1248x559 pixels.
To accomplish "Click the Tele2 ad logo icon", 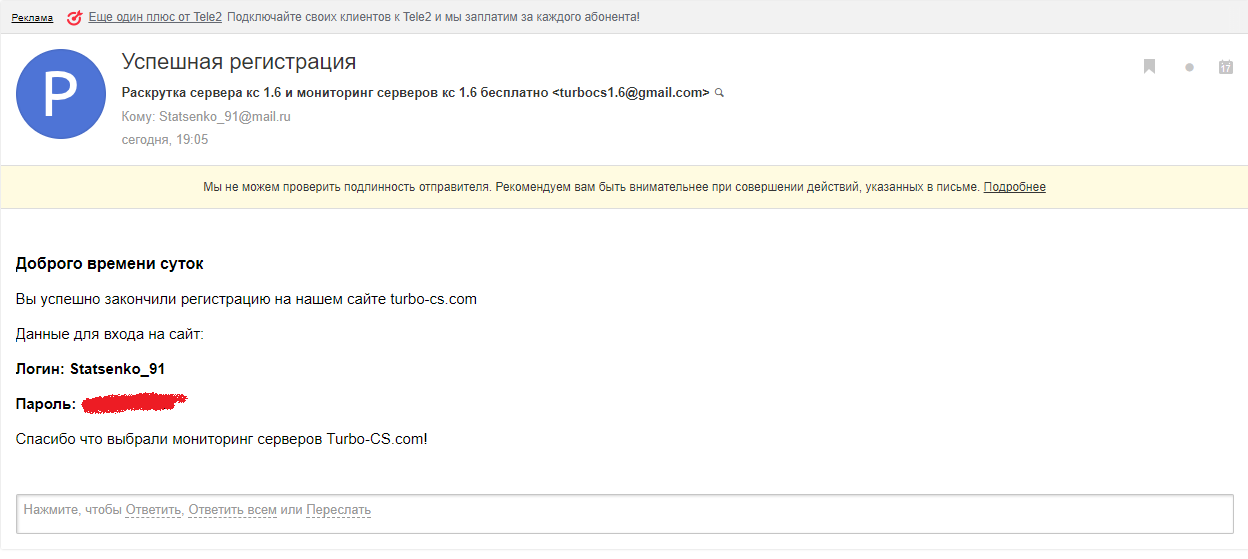I will pos(74,18).
